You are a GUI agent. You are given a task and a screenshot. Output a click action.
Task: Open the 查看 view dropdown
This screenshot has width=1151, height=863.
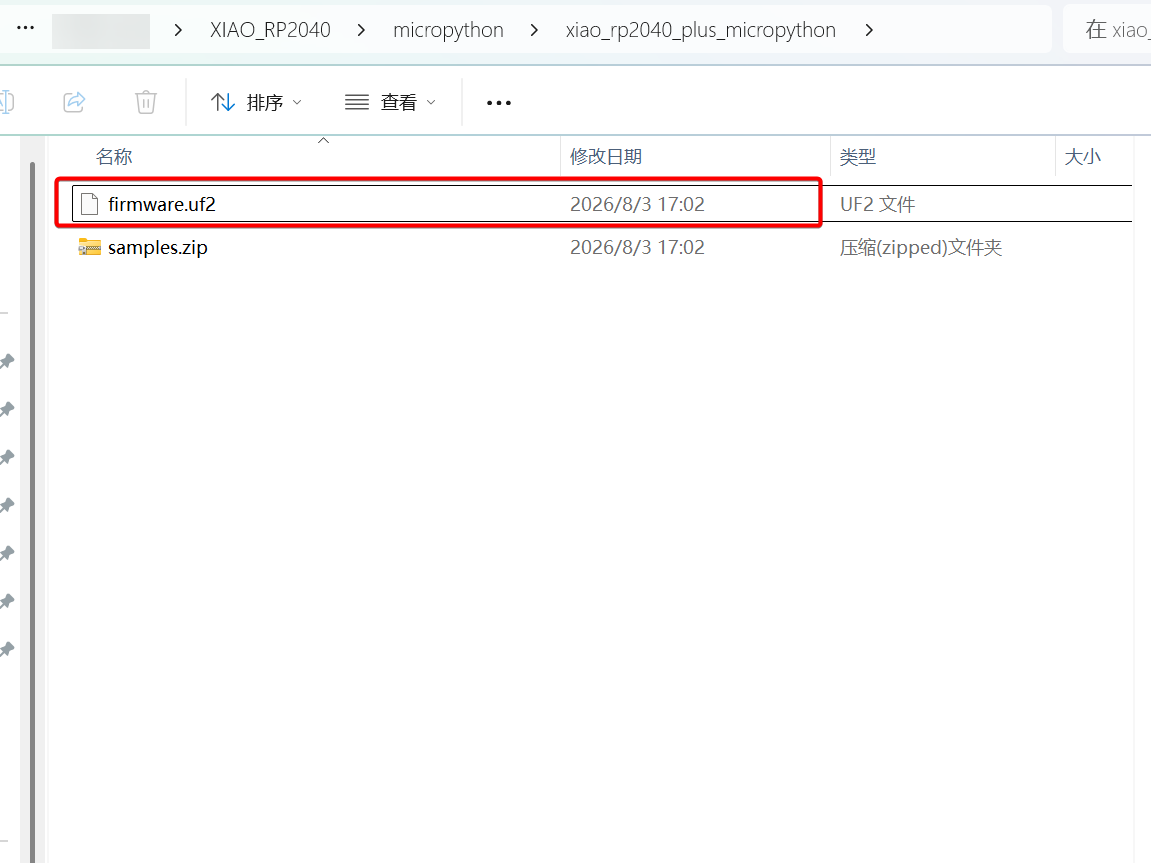point(390,102)
